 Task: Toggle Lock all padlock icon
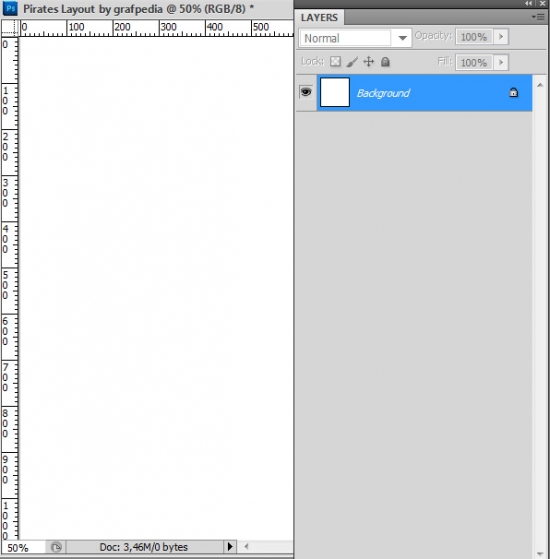[x=385, y=62]
